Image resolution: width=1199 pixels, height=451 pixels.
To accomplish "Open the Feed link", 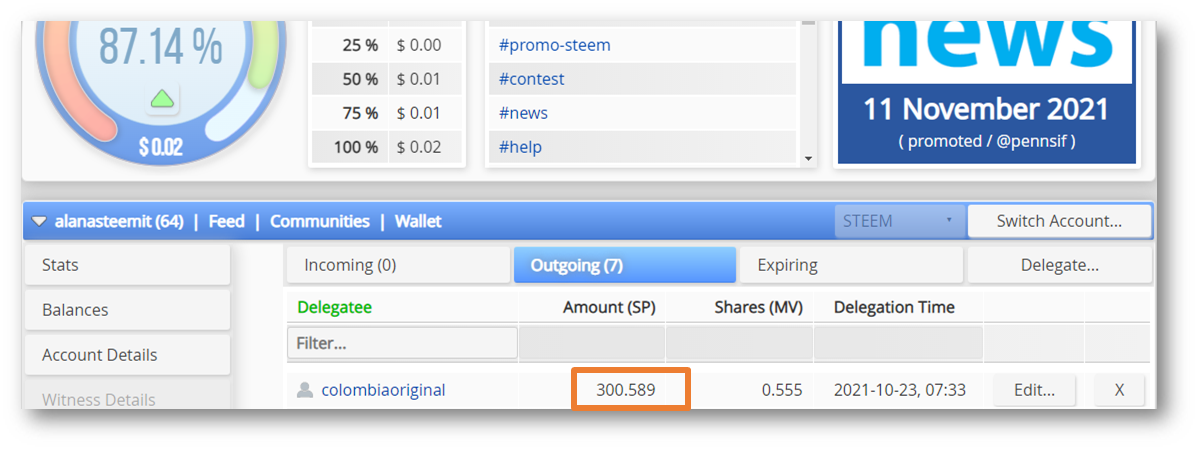I will [226, 222].
